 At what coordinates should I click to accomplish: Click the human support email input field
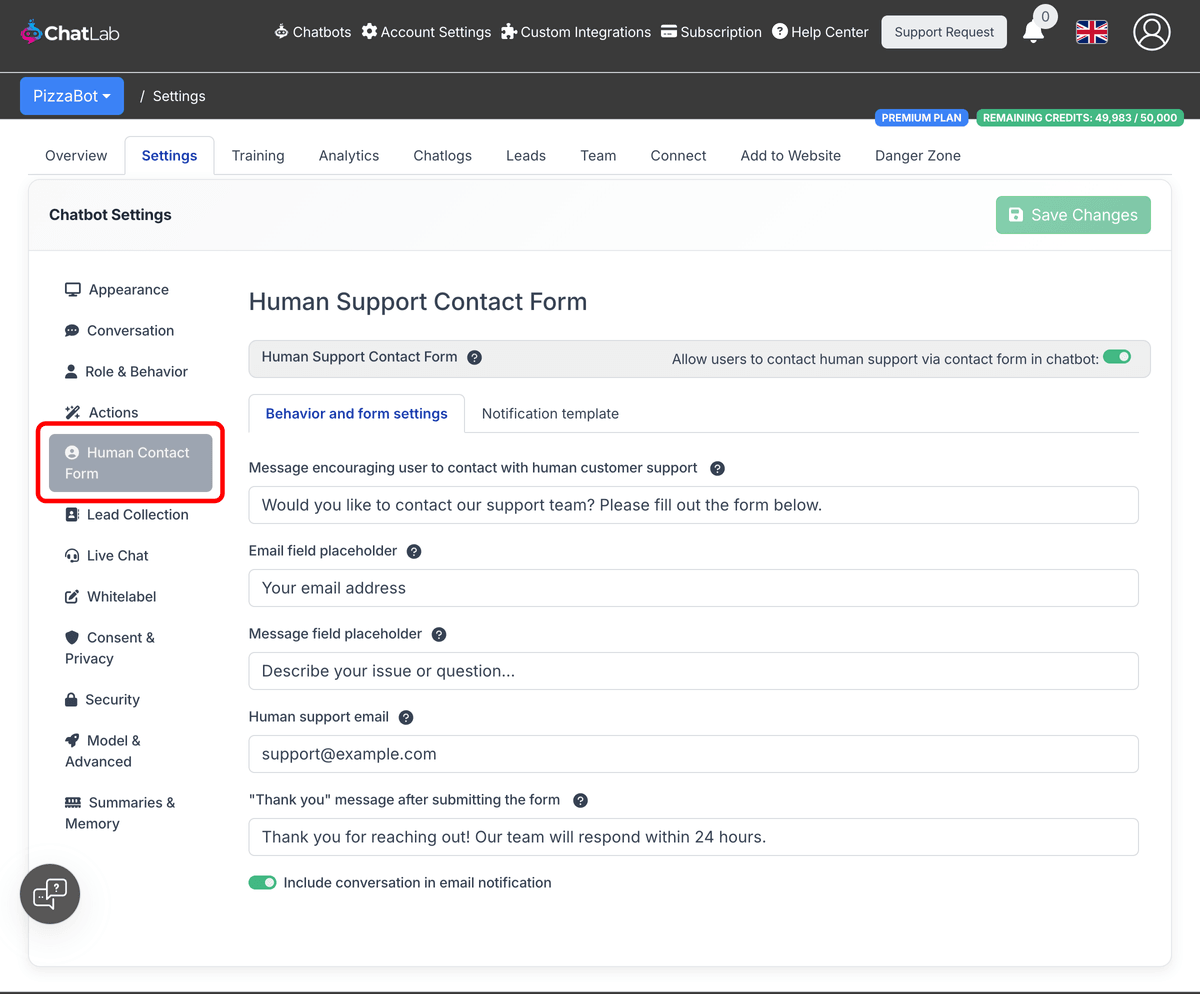693,753
